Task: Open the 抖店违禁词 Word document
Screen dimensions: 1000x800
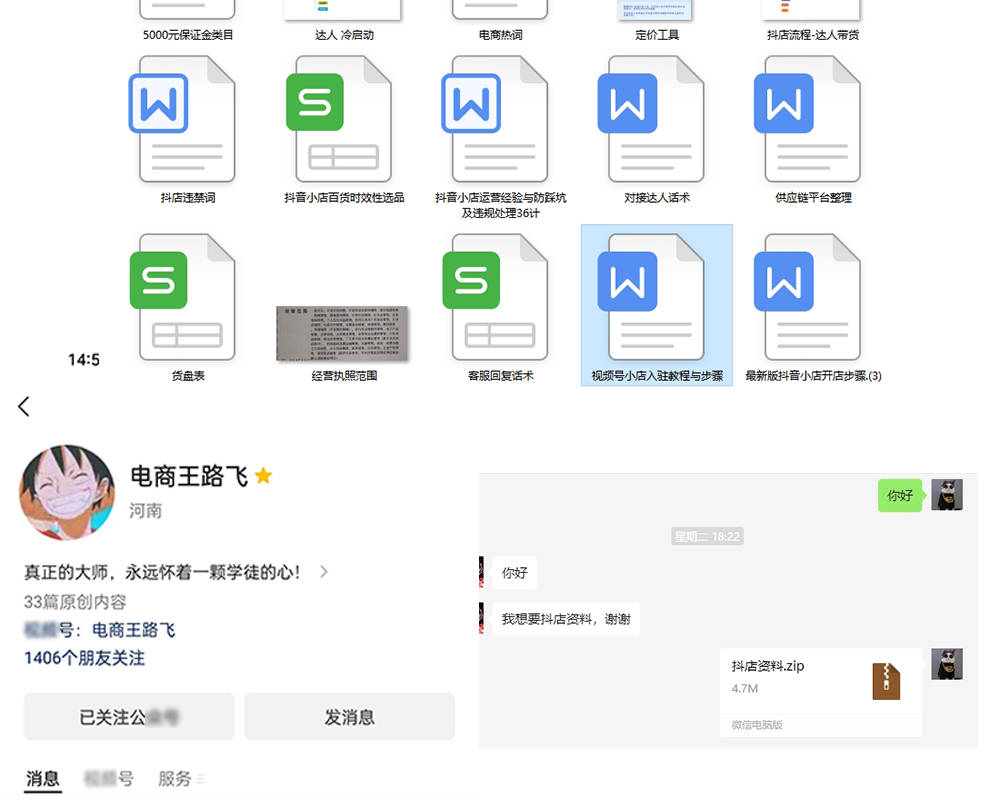Action: 186,120
